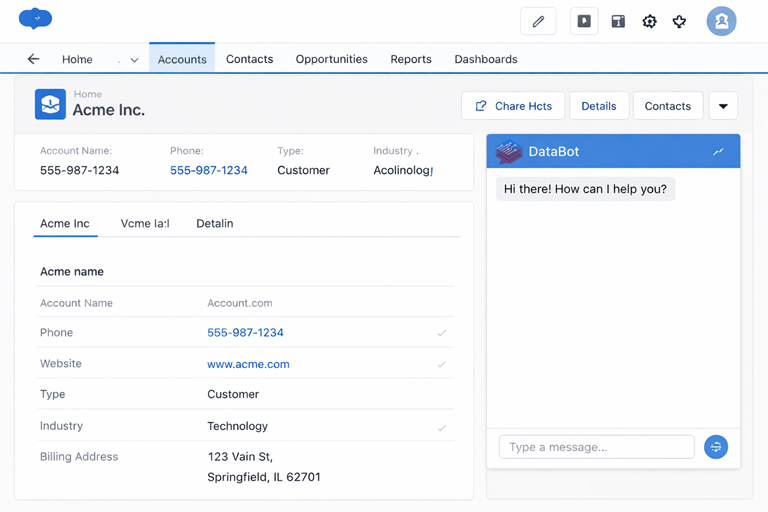Click the play video icon in top toolbar
This screenshot has width=768, height=512.
[584, 21]
